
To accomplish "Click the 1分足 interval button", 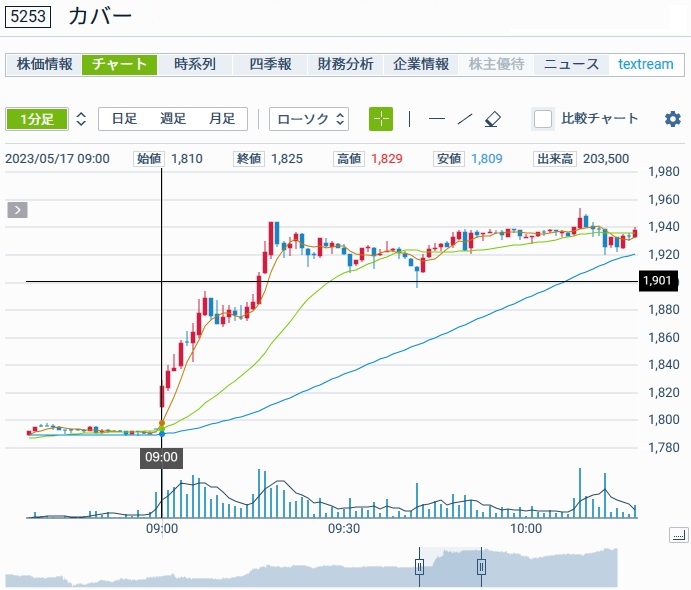I will click(x=37, y=119).
